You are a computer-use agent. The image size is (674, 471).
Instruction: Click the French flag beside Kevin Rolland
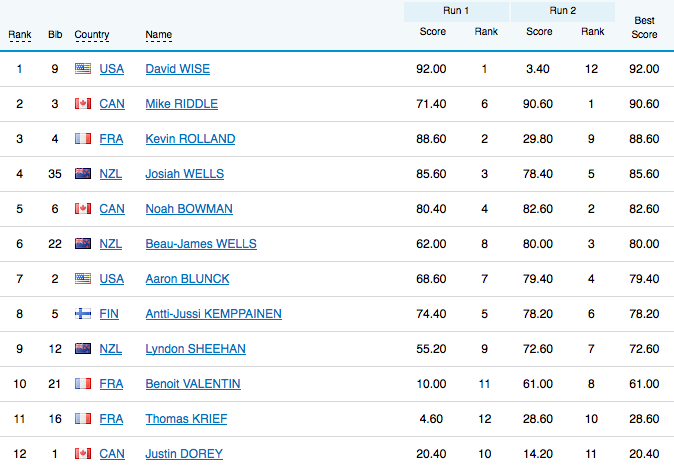pos(83,139)
